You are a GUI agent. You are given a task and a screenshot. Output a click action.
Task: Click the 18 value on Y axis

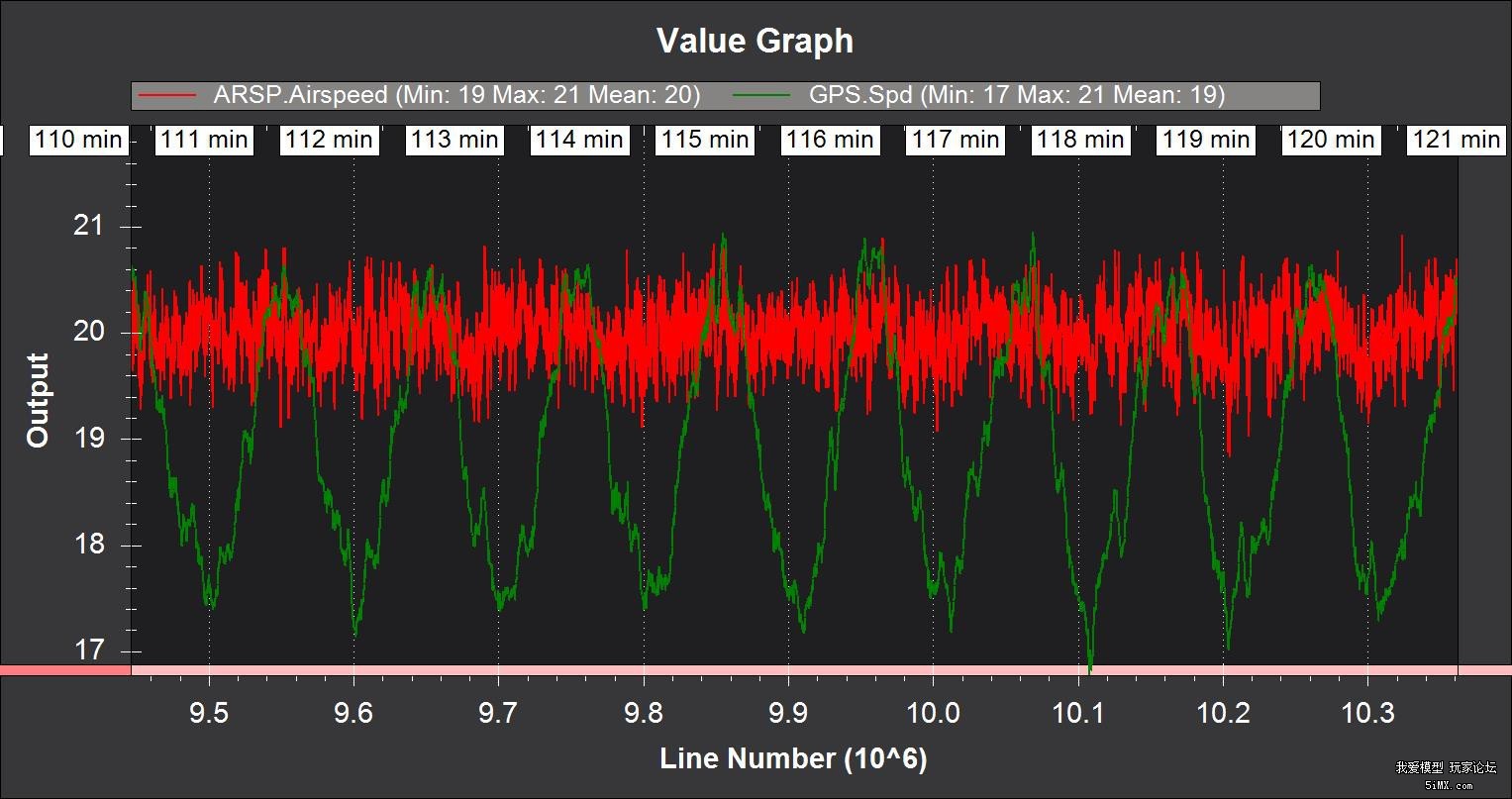coord(89,545)
